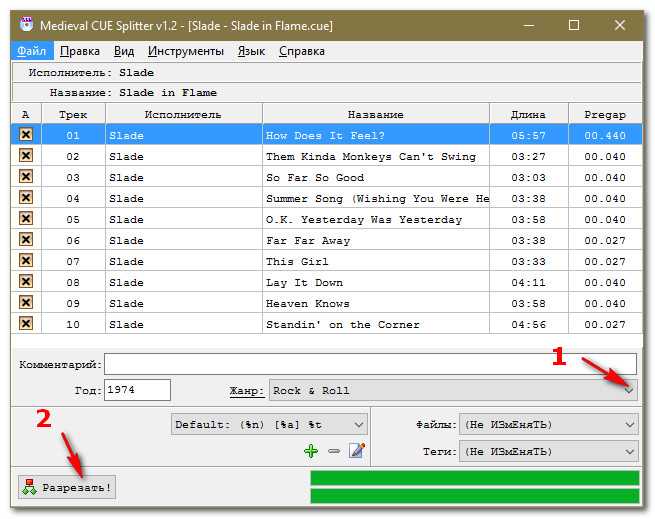Click pregap value of track 07

605,261
